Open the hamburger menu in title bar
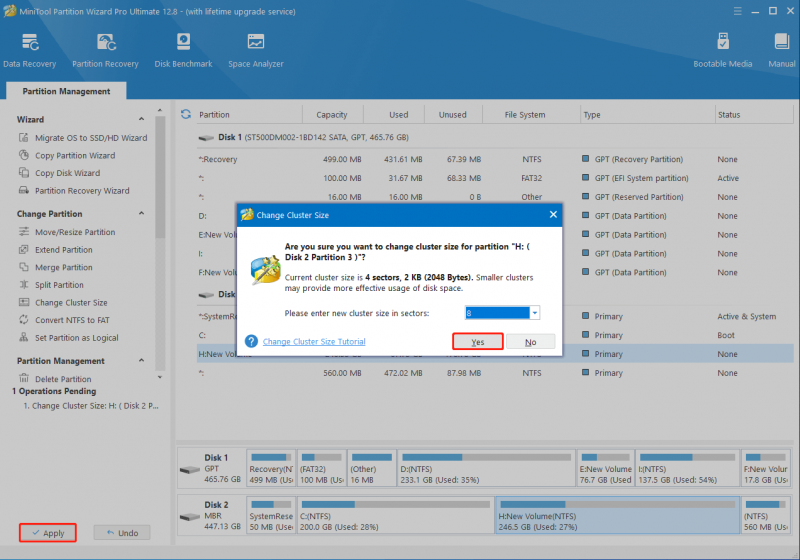Image resolution: width=800 pixels, height=560 pixels. tap(737, 11)
